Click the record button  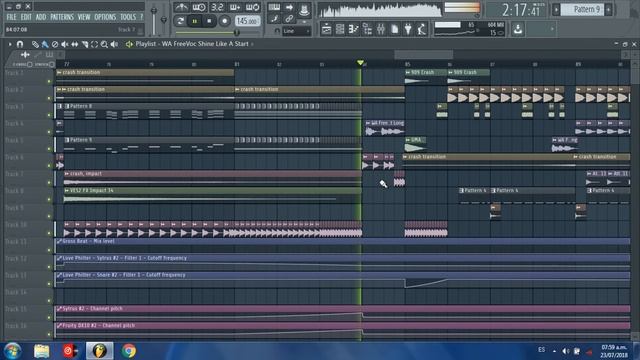tap(224, 21)
